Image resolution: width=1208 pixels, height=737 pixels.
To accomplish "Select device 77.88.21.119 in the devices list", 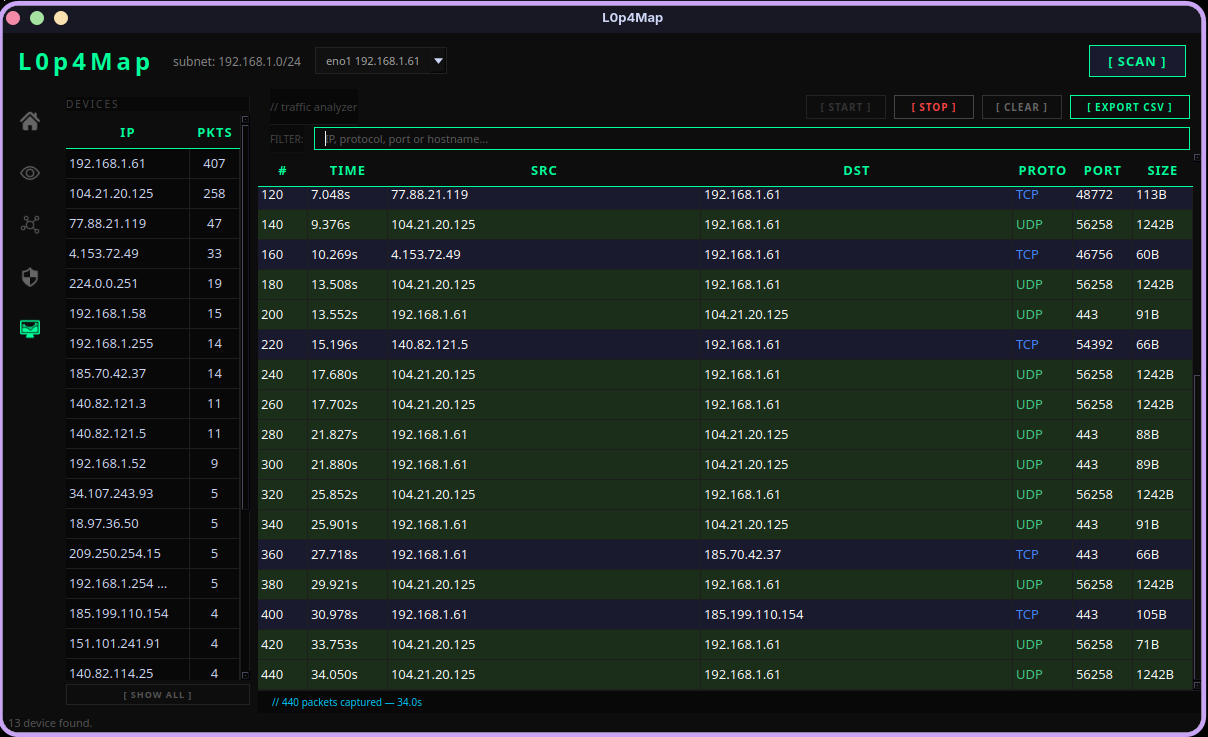I will 153,223.
